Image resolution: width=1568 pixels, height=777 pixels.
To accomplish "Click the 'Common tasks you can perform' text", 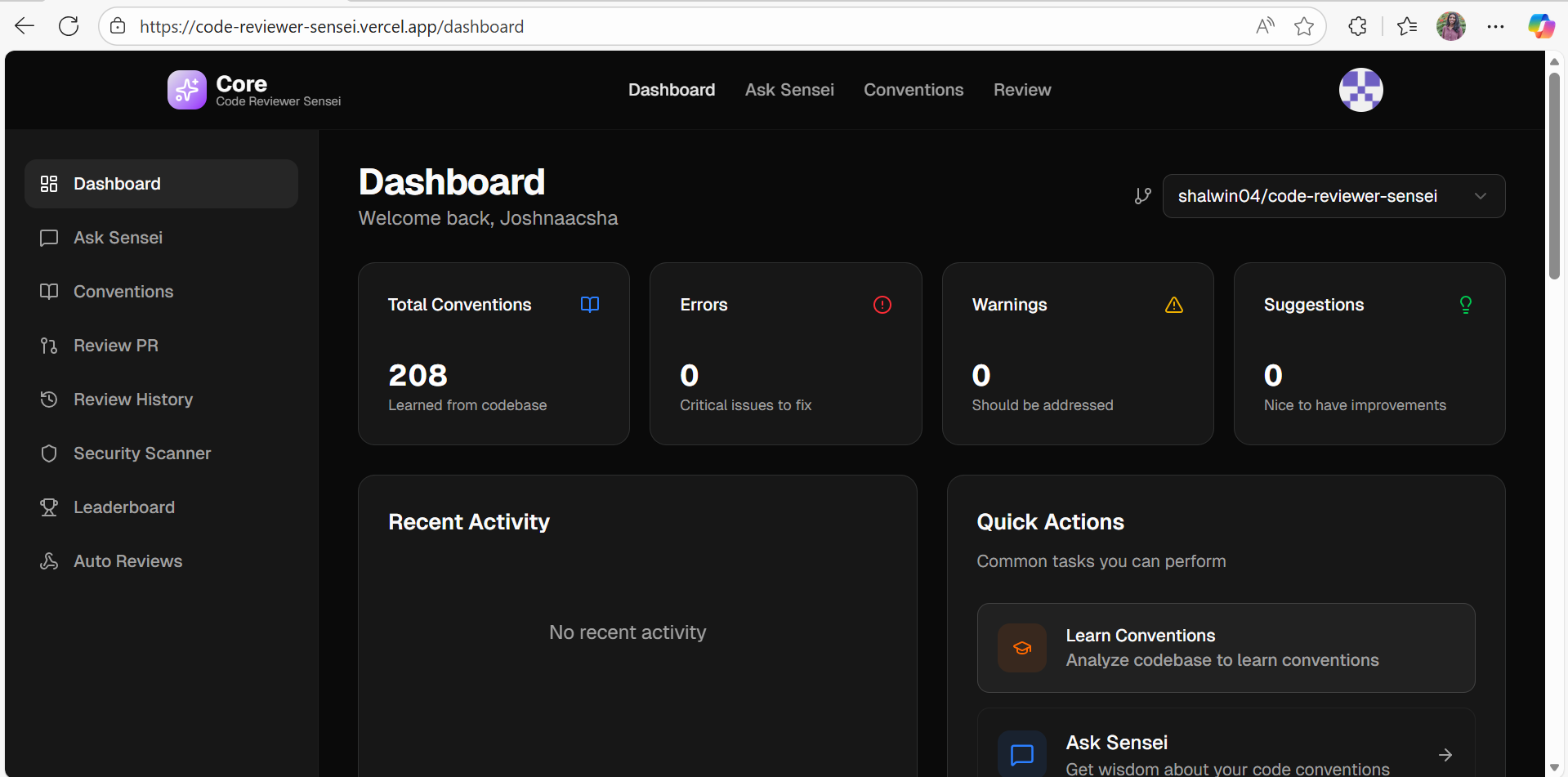I will (1101, 561).
